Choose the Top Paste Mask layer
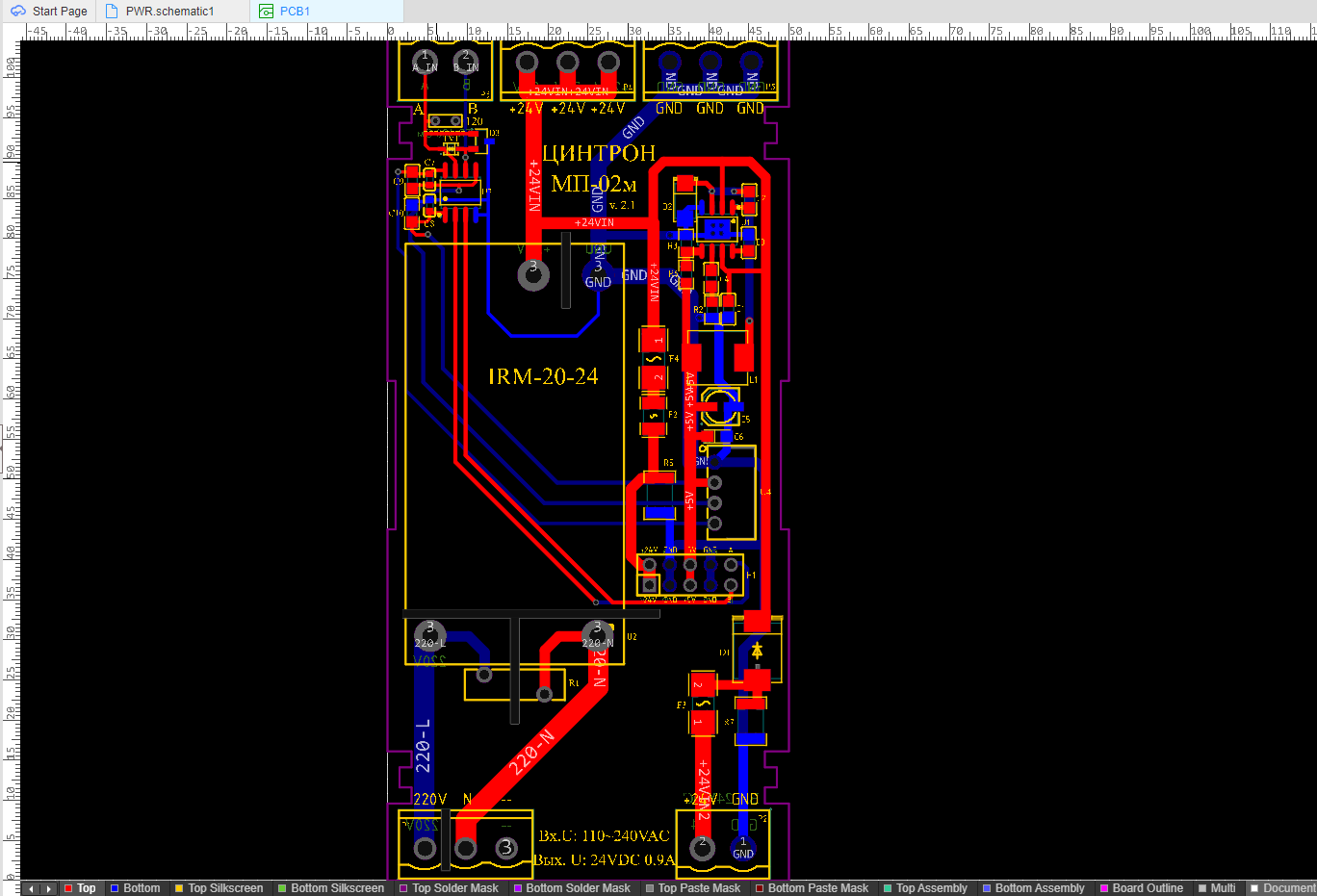The width and height of the screenshot is (1317, 896). (x=693, y=888)
